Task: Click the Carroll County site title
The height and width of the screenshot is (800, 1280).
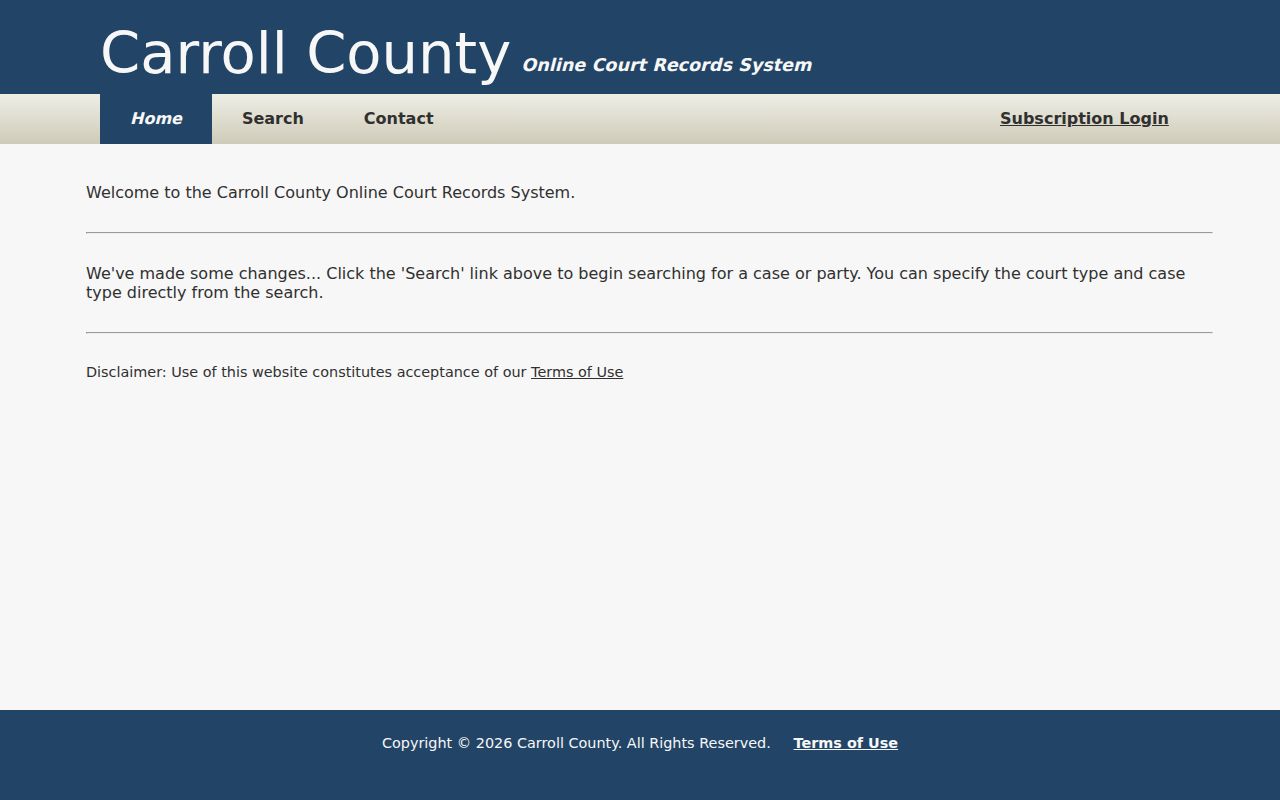Action: pyautogui.click(x=305, y=53)
